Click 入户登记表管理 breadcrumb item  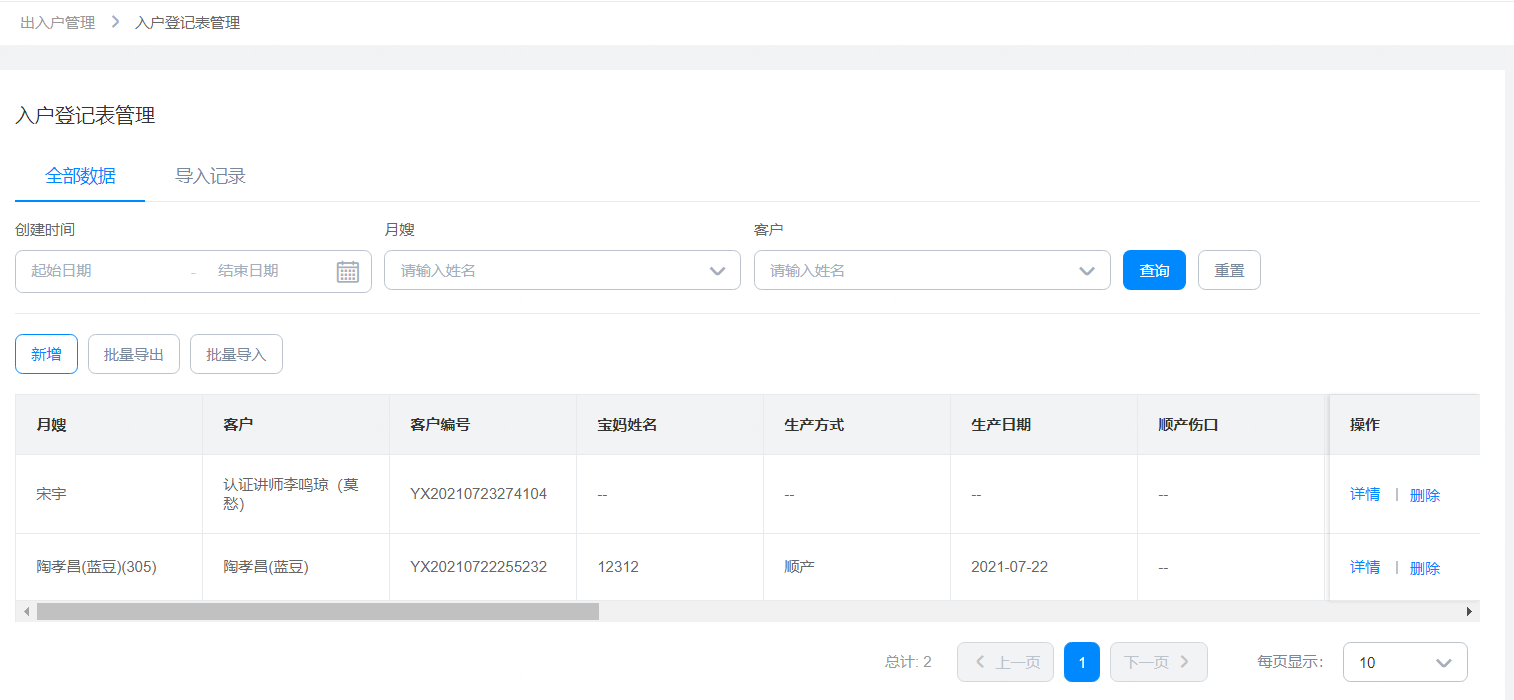click(188, 22)
